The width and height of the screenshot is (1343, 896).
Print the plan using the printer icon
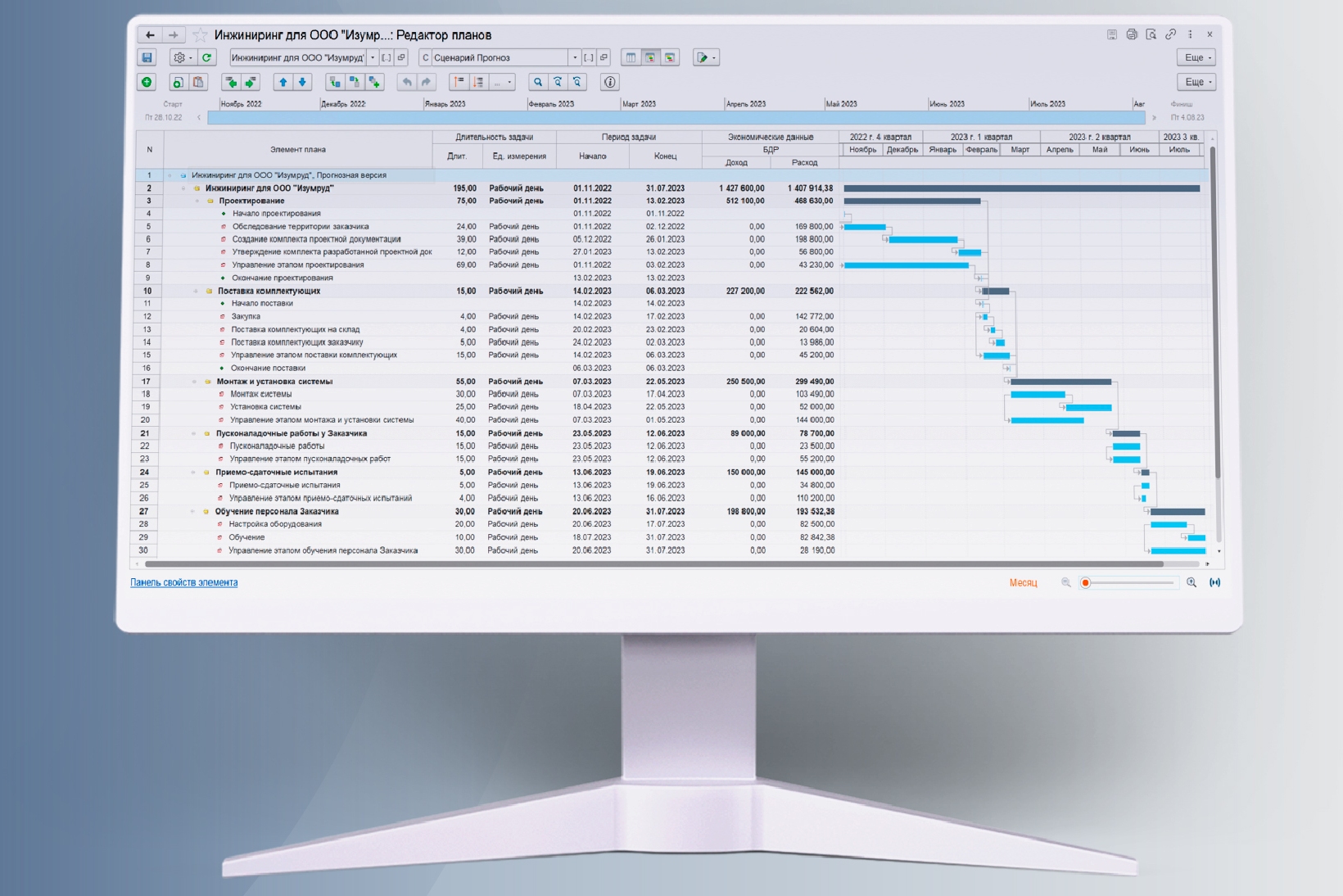(x=1132, y=34)
